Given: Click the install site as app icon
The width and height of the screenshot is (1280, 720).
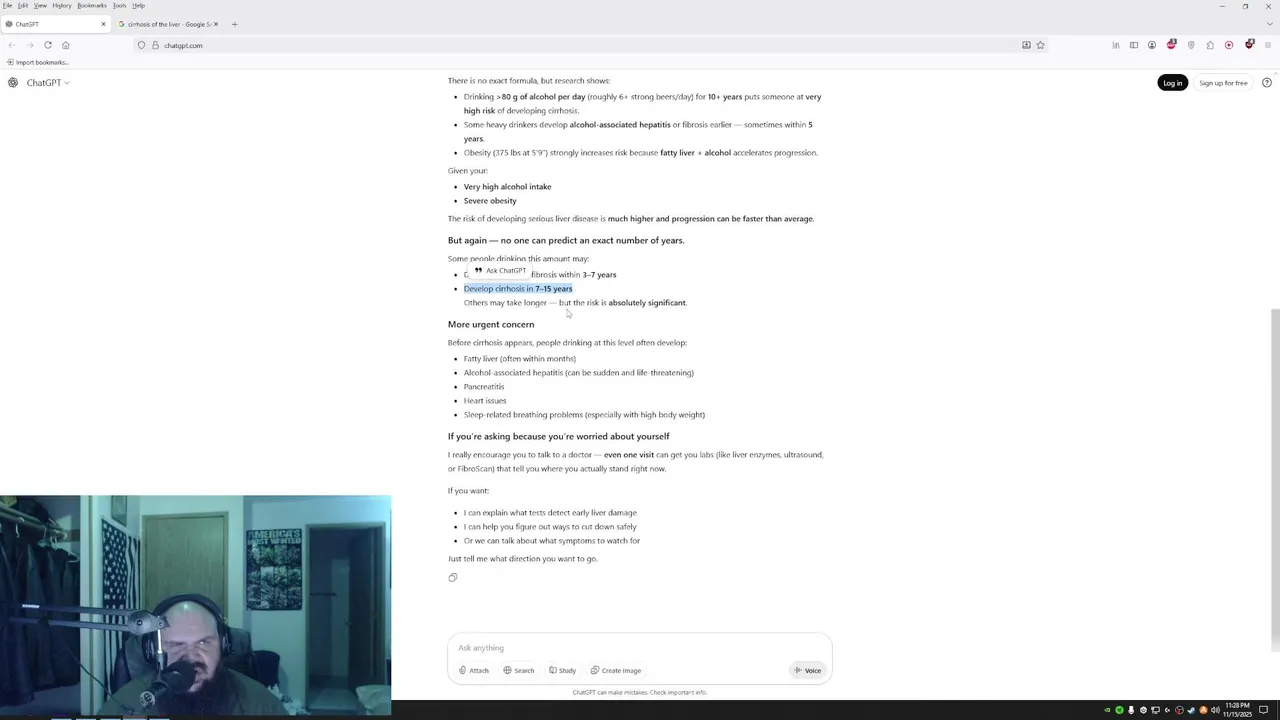Looking at the screenshot, I should coord(1026,45).
